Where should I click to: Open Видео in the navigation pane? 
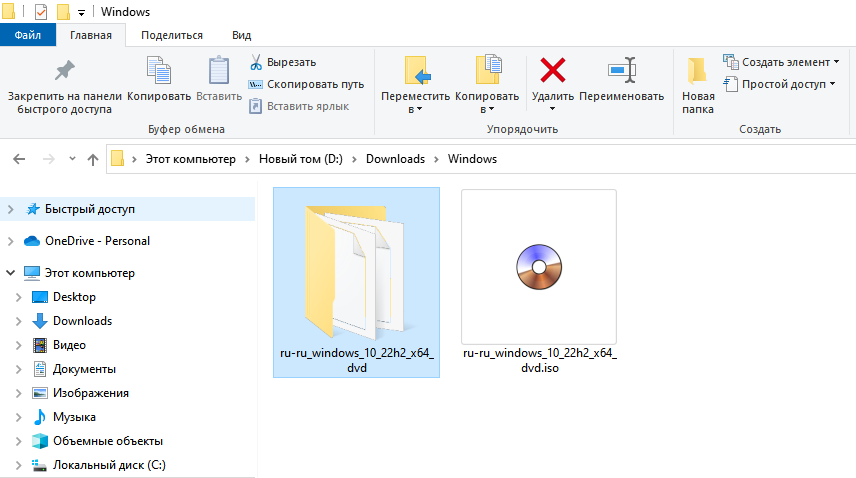point(69,345)
